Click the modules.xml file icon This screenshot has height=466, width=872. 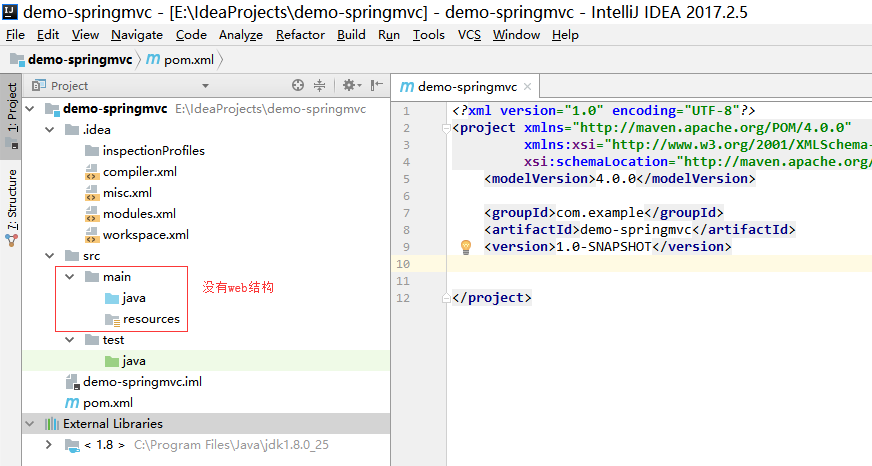(x=92, y=214)
